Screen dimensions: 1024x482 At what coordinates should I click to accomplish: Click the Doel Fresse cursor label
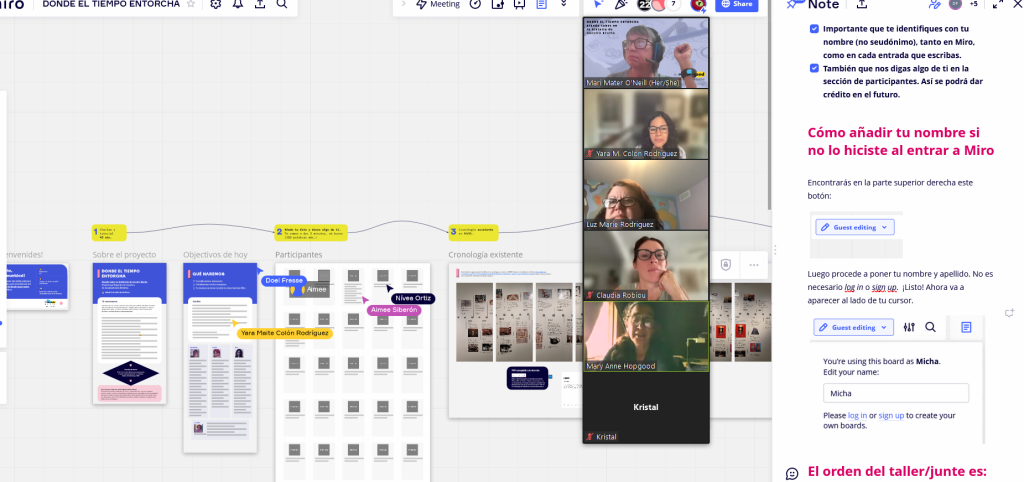pos(283,280)
